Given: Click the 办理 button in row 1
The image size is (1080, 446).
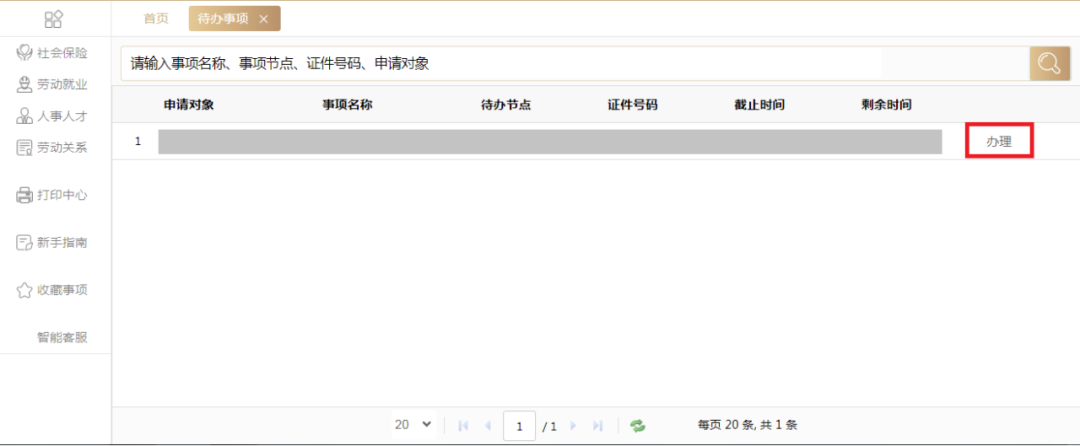Looking at the screenshot, I should pyautogui.click(x=999, y=142).
